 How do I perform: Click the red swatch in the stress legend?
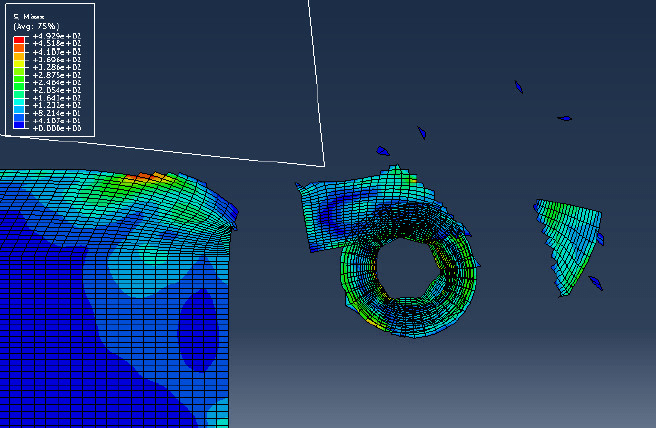click(20, 40)
